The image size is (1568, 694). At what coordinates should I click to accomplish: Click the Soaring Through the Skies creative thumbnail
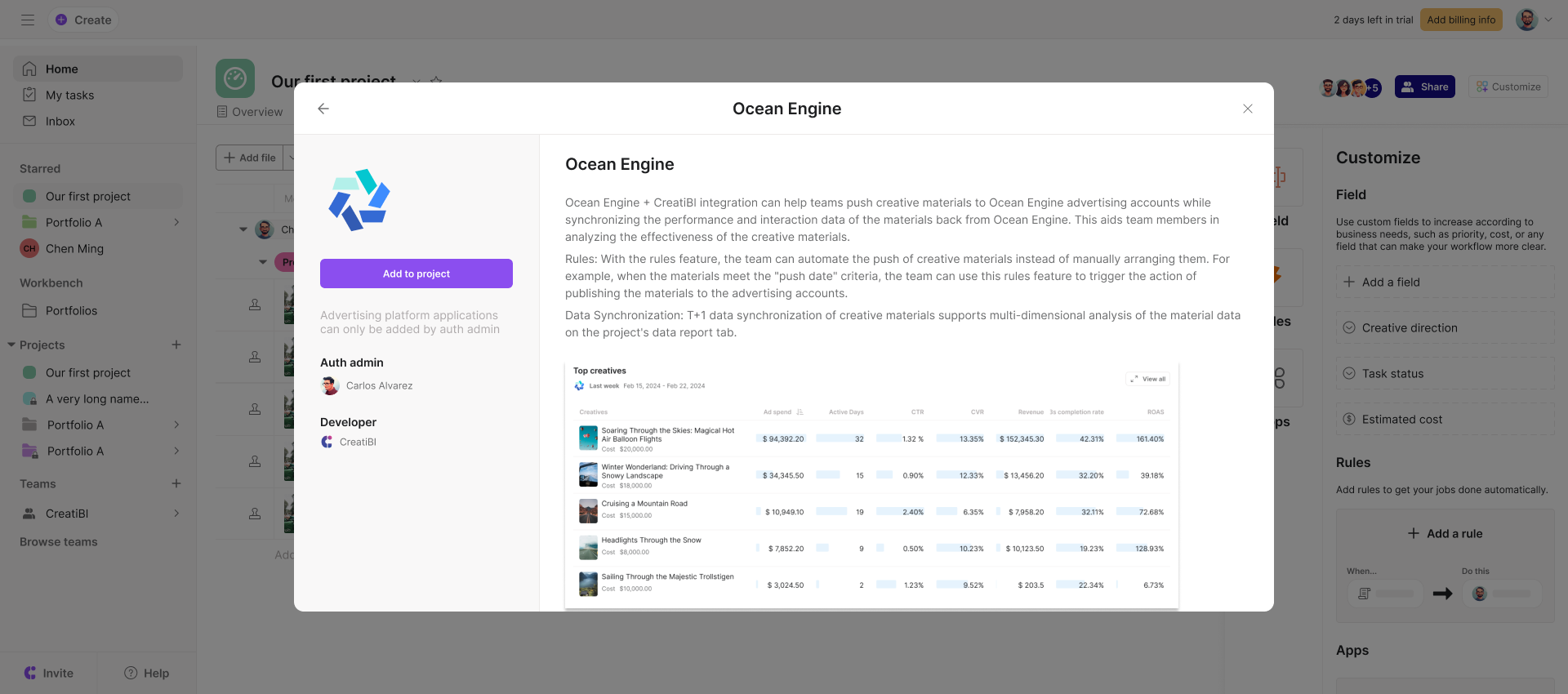click(x=588, y=438)
